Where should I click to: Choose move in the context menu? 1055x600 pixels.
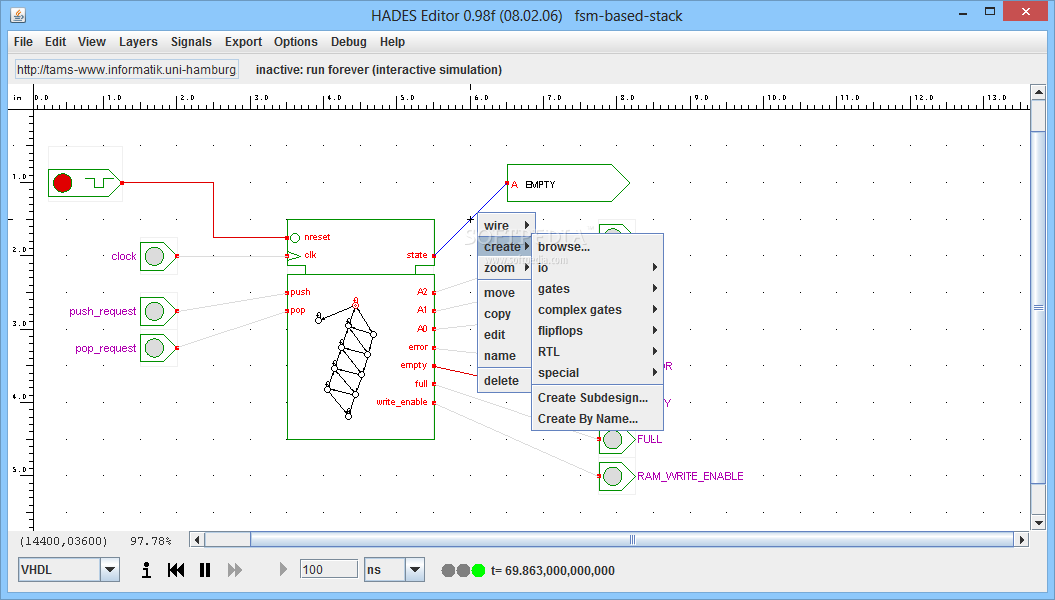pyautogui.click(x=506, y=293)
